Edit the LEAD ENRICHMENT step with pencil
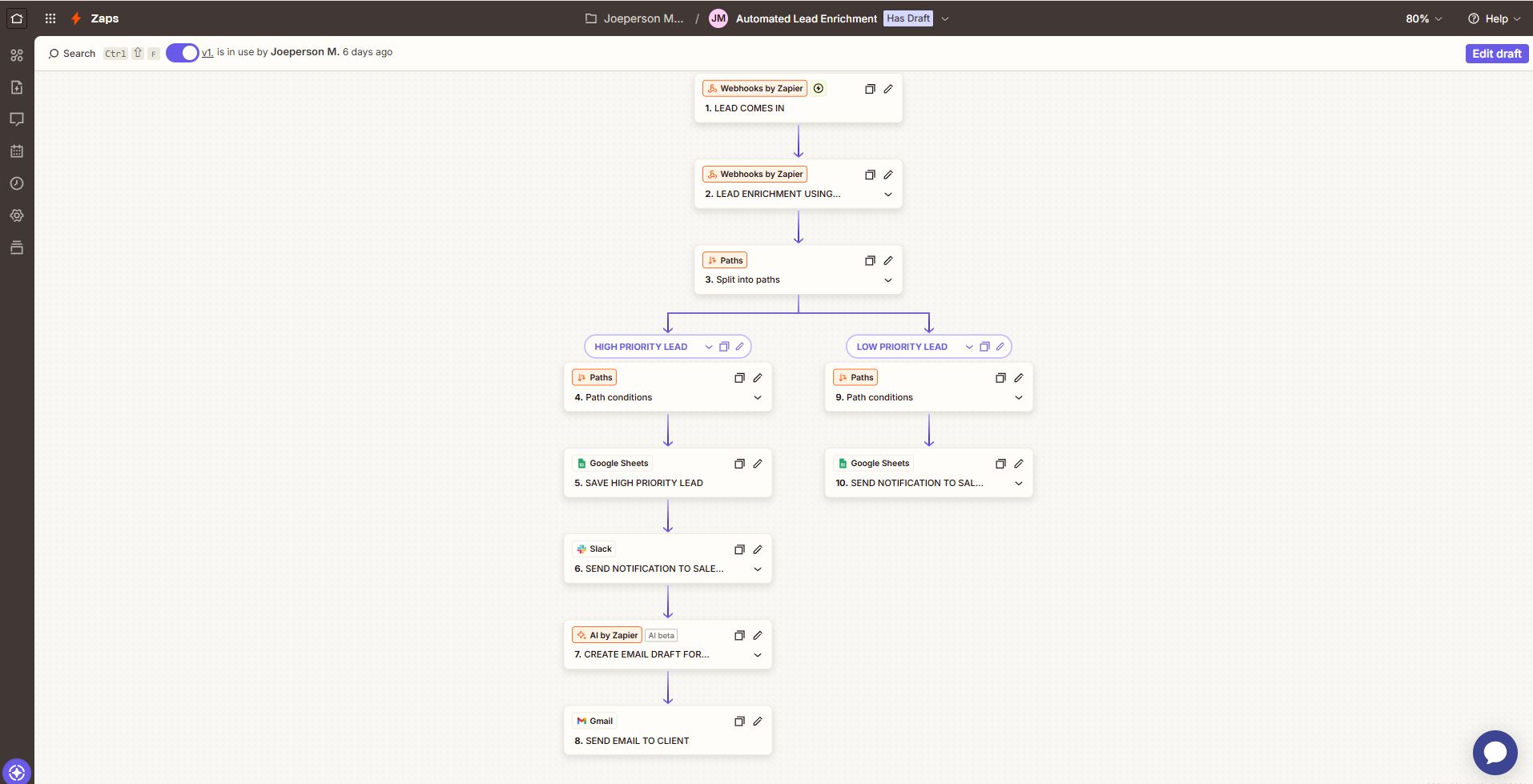 point(888,175)
